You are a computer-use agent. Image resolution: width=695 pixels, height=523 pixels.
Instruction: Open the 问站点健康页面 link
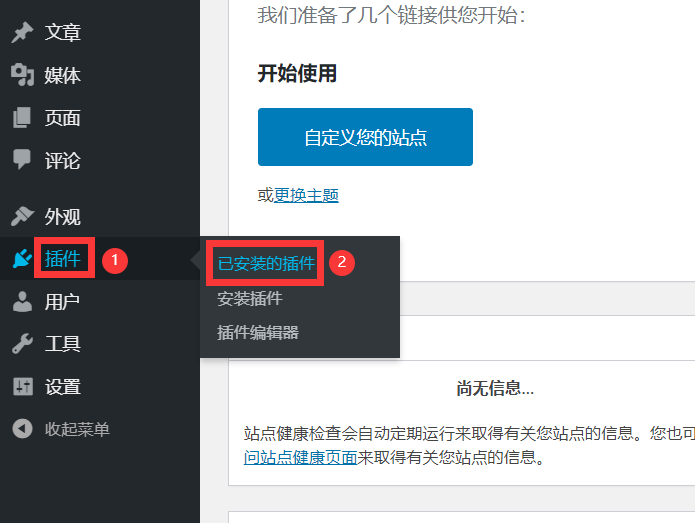tap(301, 457)
